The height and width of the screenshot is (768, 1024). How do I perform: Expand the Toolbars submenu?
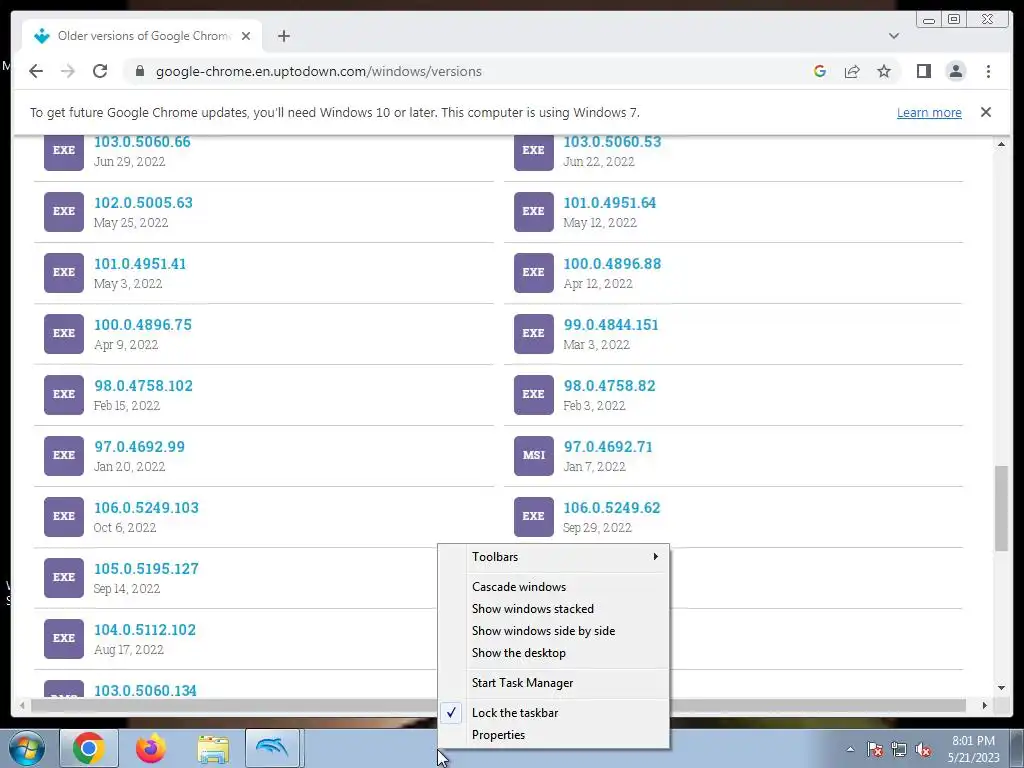(553, 557)
